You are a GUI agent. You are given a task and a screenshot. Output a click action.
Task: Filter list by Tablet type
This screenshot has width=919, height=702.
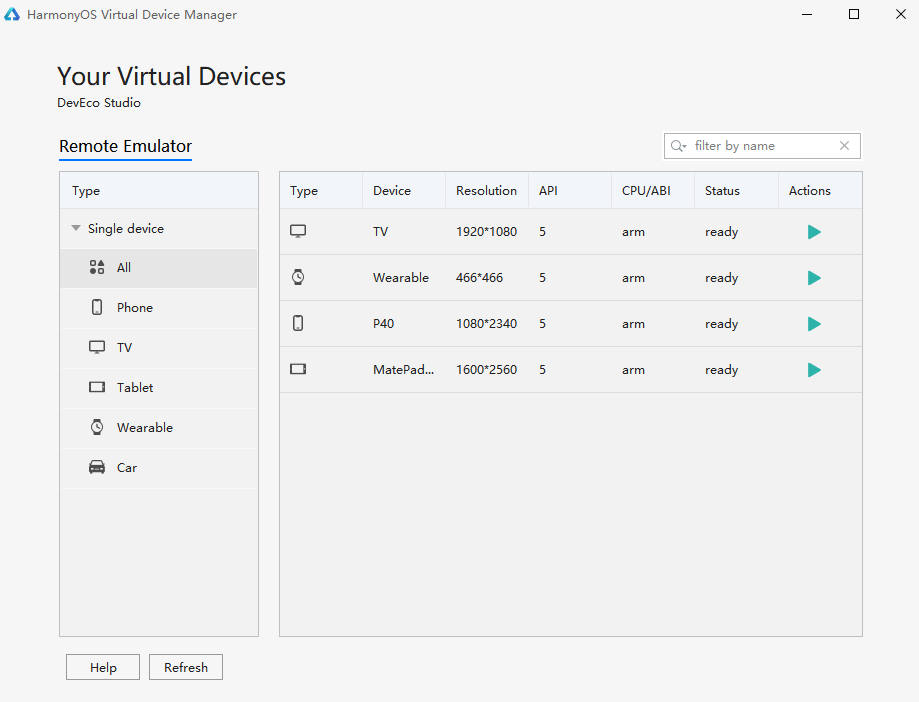tap(159, 387)
